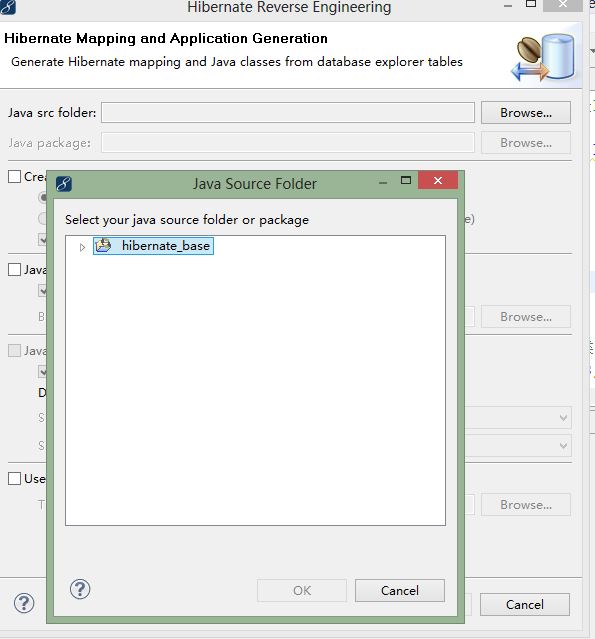Click Cancel in the Java Source Folder dialog

pos(400,591)
